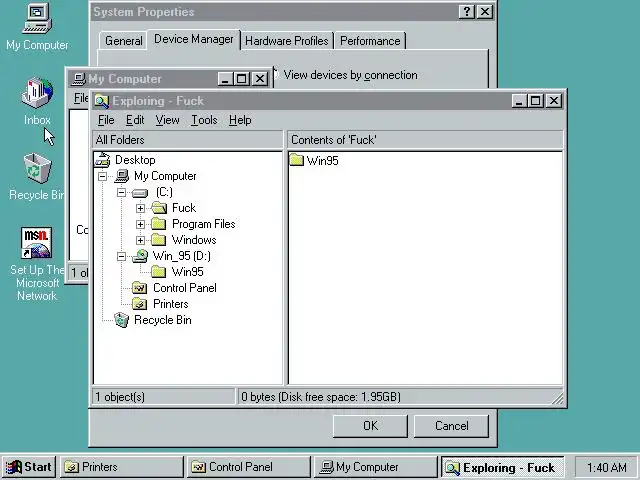
Task: Click the 1:40 AM taskbar clock
Action: click(607, 467)
